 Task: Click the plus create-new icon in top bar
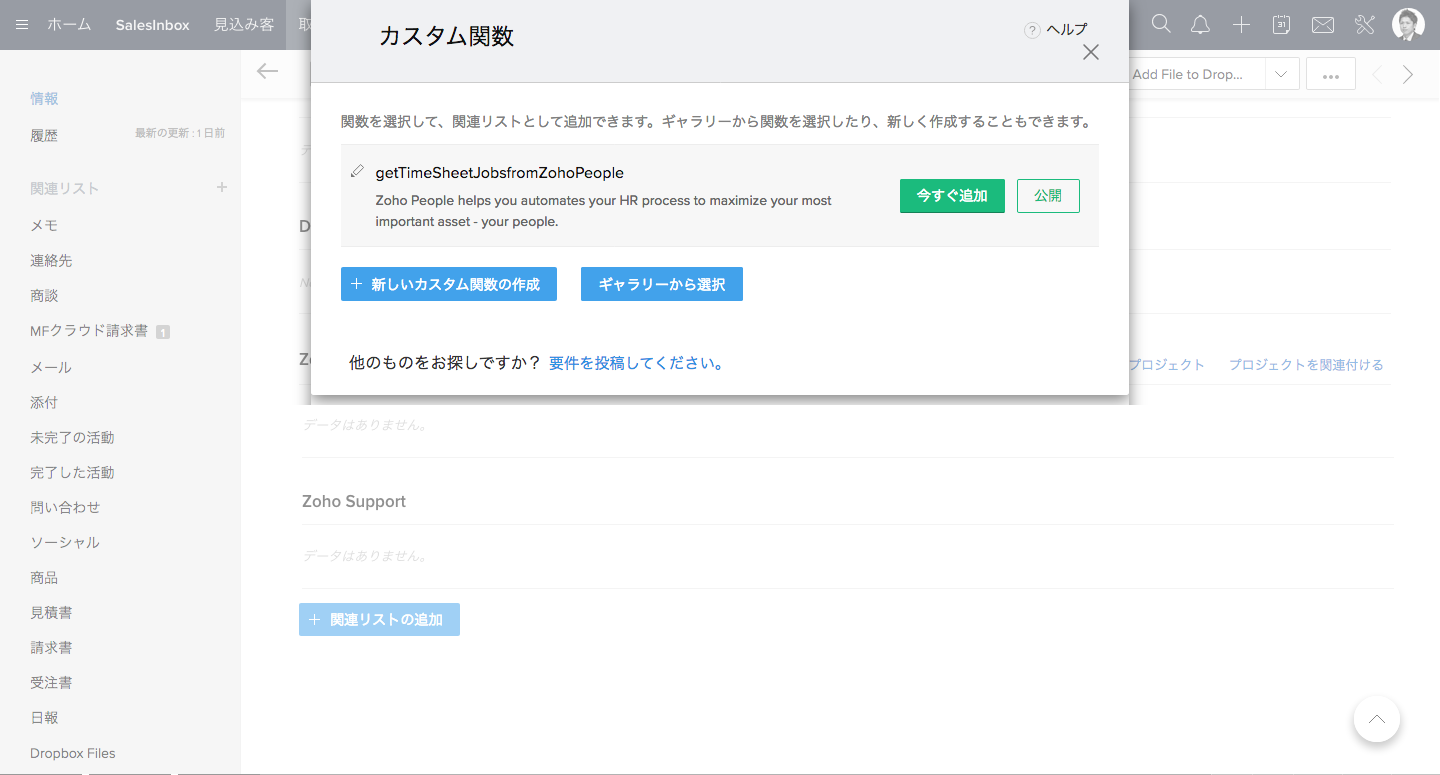pos(1241,25)
